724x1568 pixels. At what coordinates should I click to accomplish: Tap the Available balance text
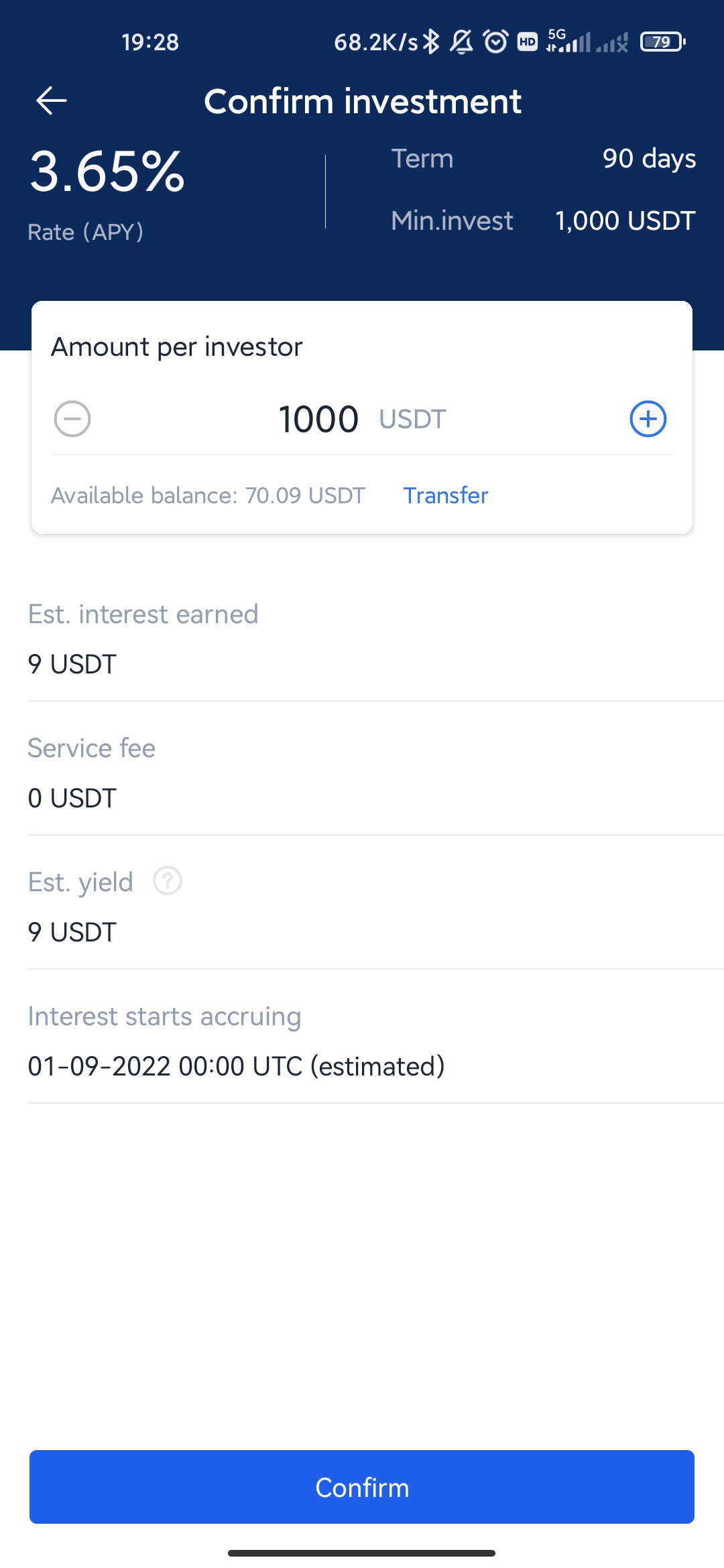[x=208, y=495]
